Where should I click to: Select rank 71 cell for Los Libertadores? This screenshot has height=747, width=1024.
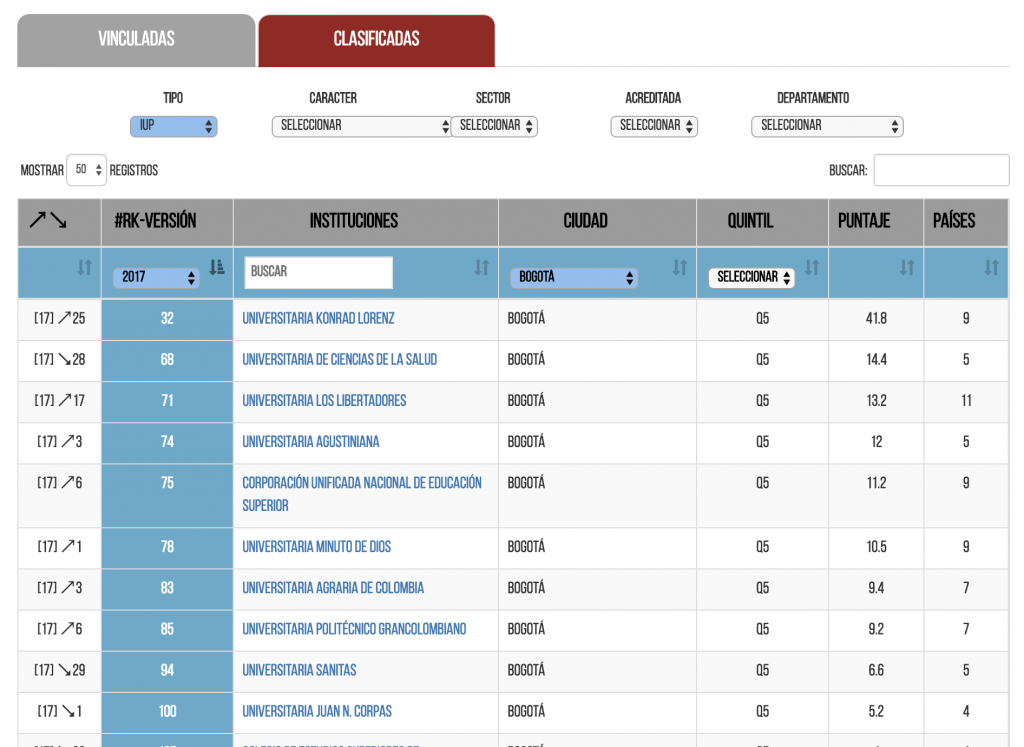click(167, 402)
